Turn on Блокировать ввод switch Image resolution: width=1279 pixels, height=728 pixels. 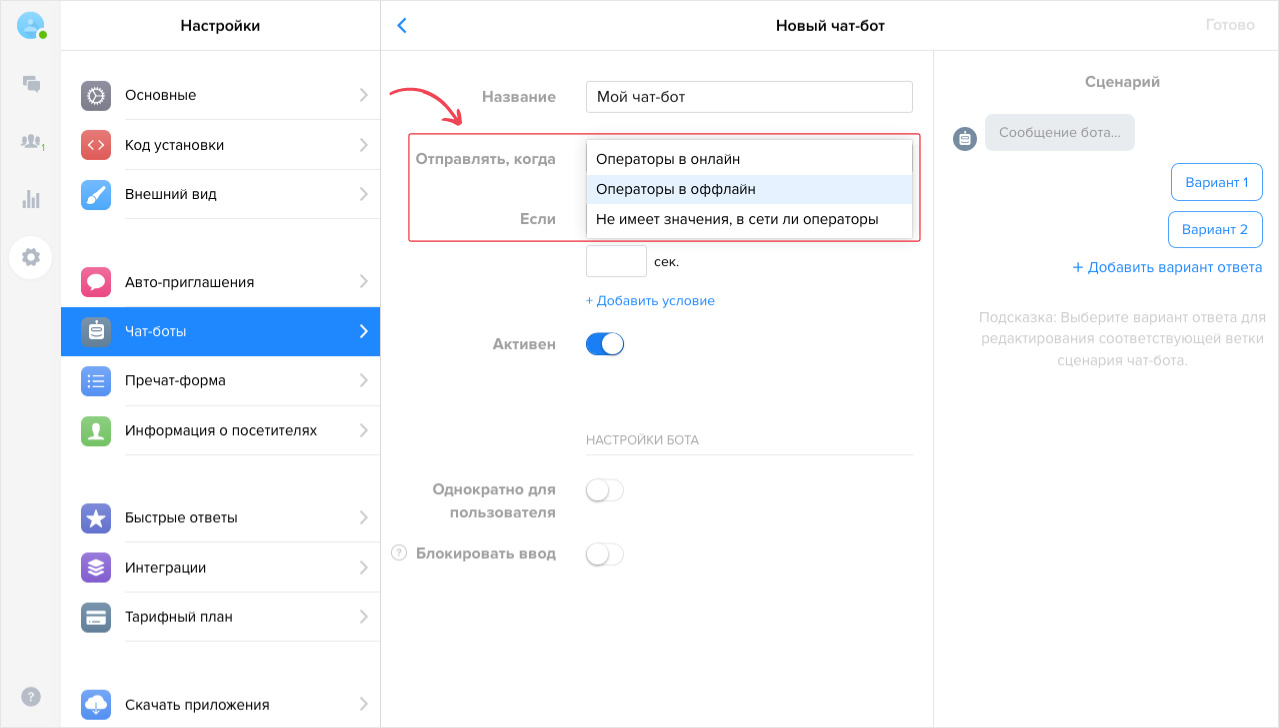point(604,554)
